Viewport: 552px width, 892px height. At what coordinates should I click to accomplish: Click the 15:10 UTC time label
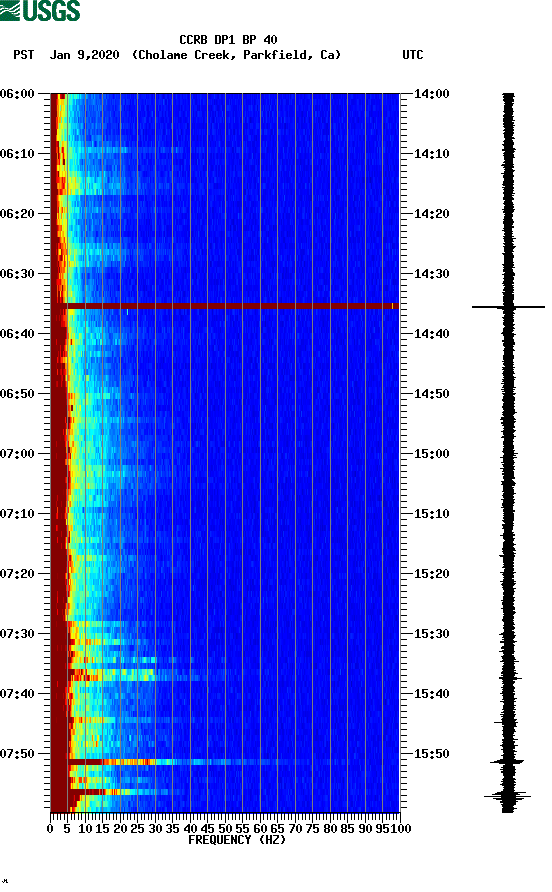click(432, 514)
